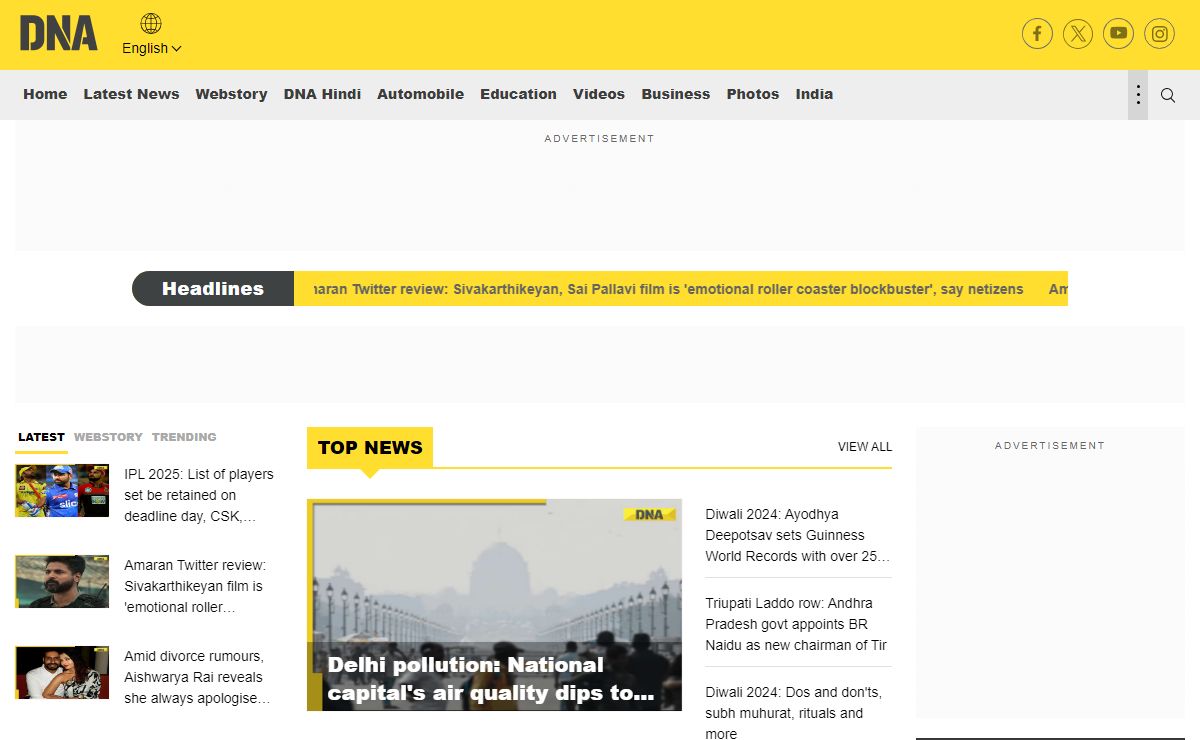1200x740 pixels.
Task: Go to Home in navigation bar
Action: pyautogui.click(x=45, y=94)
